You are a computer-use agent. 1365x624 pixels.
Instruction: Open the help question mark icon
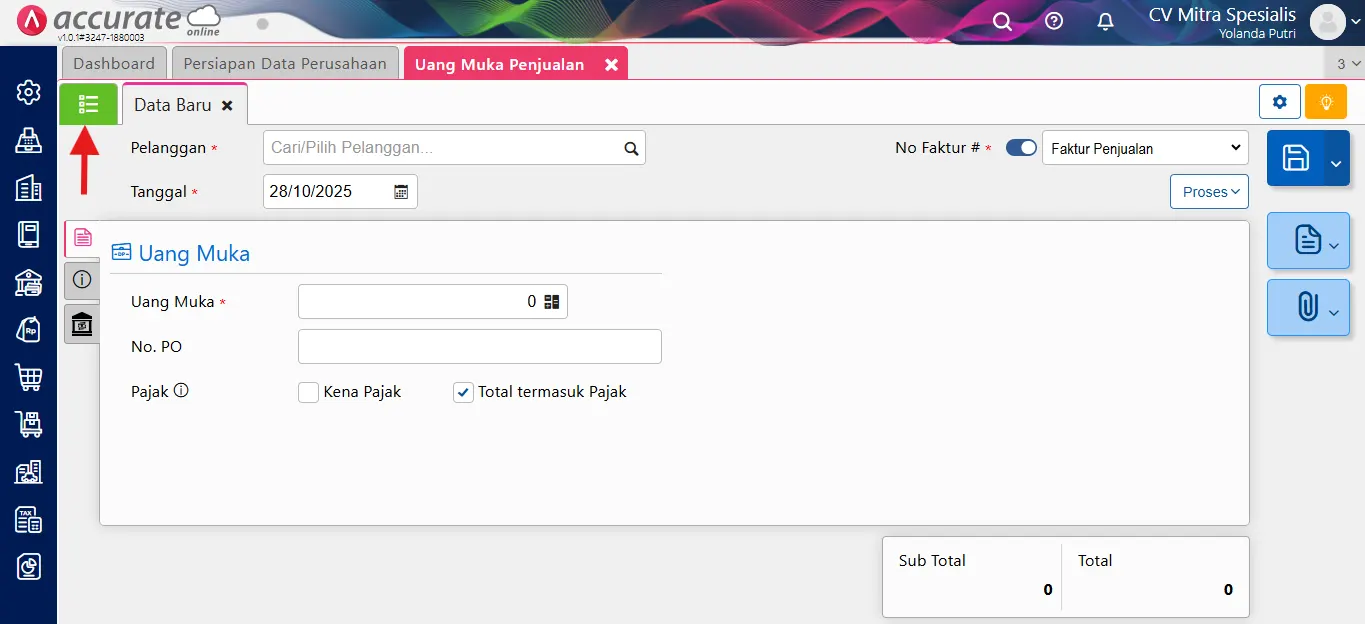click(1054, 21)
